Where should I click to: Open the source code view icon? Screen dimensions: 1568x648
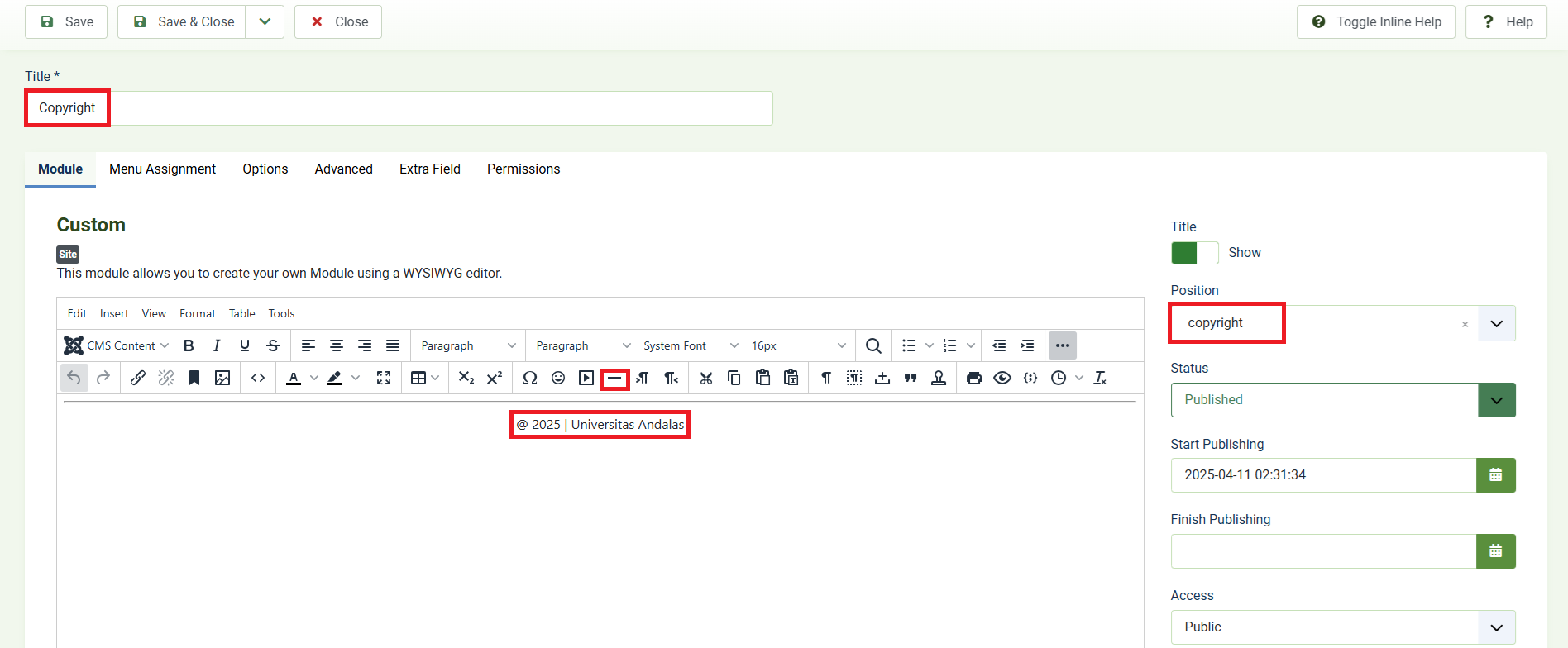[258, 378]
